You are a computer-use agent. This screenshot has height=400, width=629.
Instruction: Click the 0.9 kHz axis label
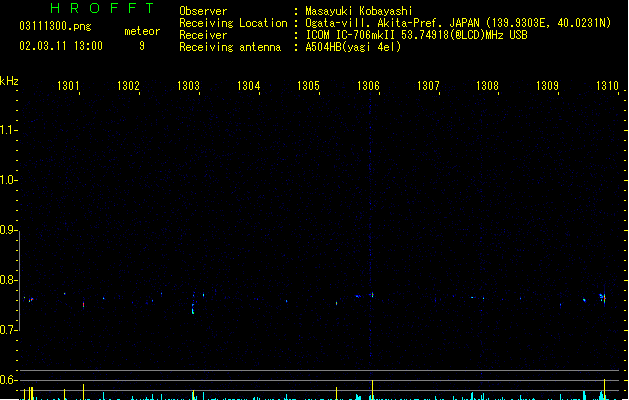[x=8, y=230]
